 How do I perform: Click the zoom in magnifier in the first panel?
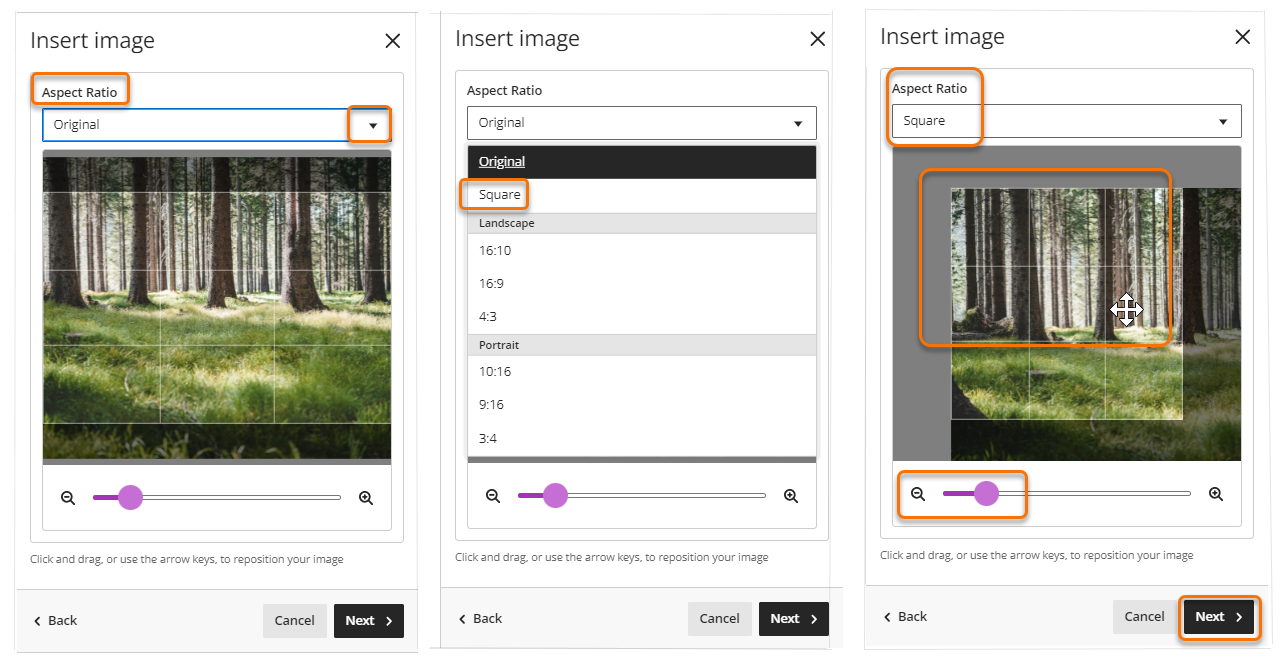[x=366, y=497]
